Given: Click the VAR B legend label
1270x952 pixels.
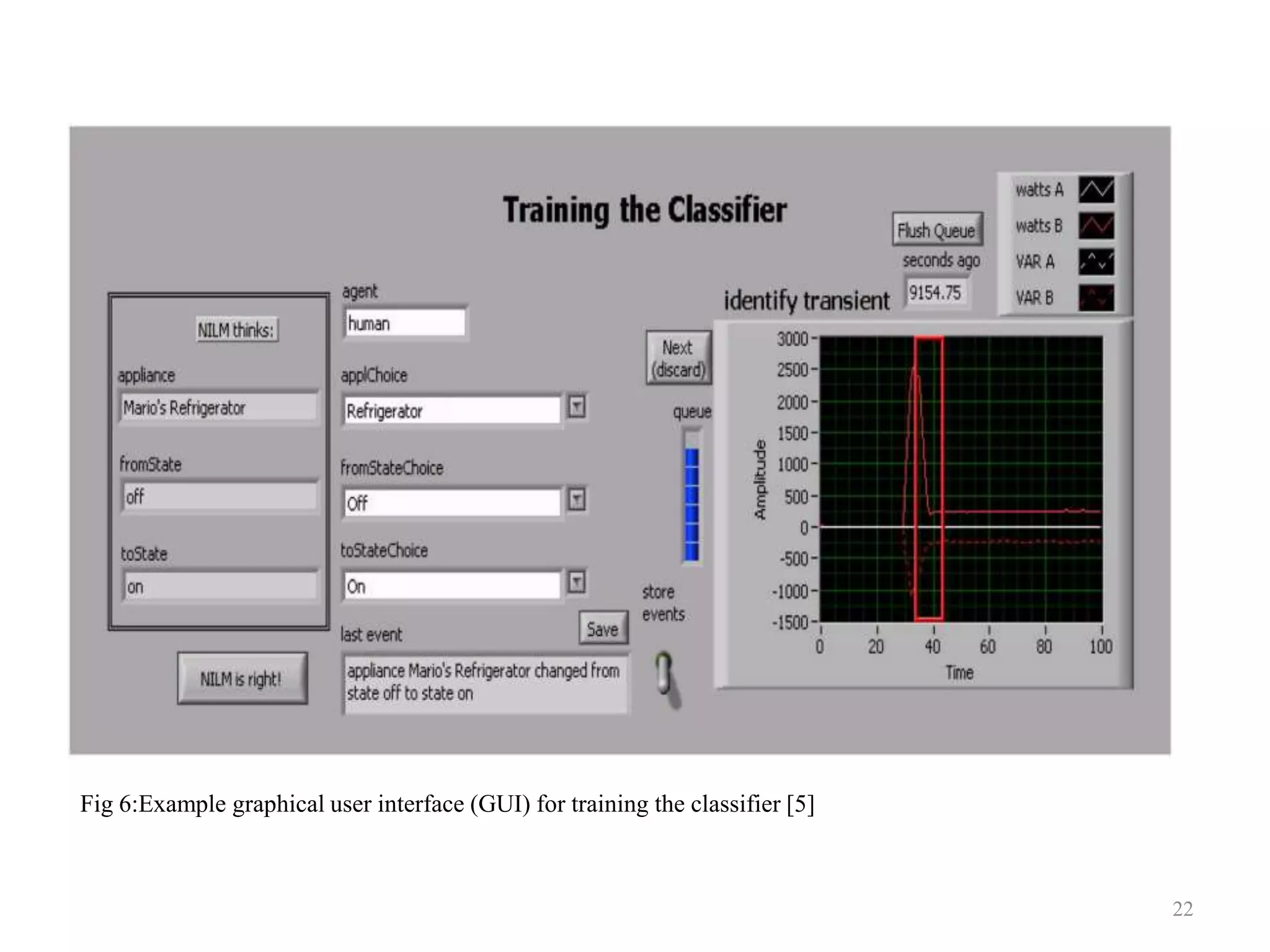Looking at the screenshot, I should pos(1035,297).
